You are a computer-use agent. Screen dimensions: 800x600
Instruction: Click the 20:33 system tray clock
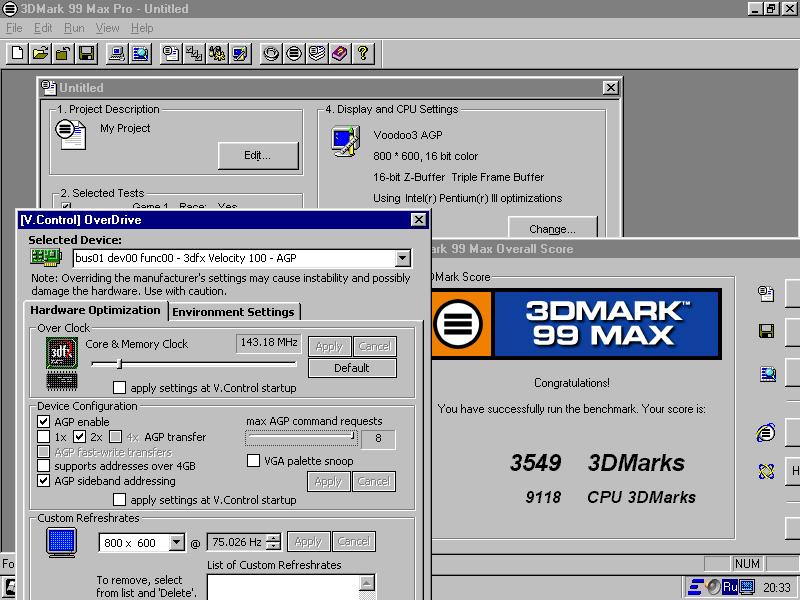(777, 587)
